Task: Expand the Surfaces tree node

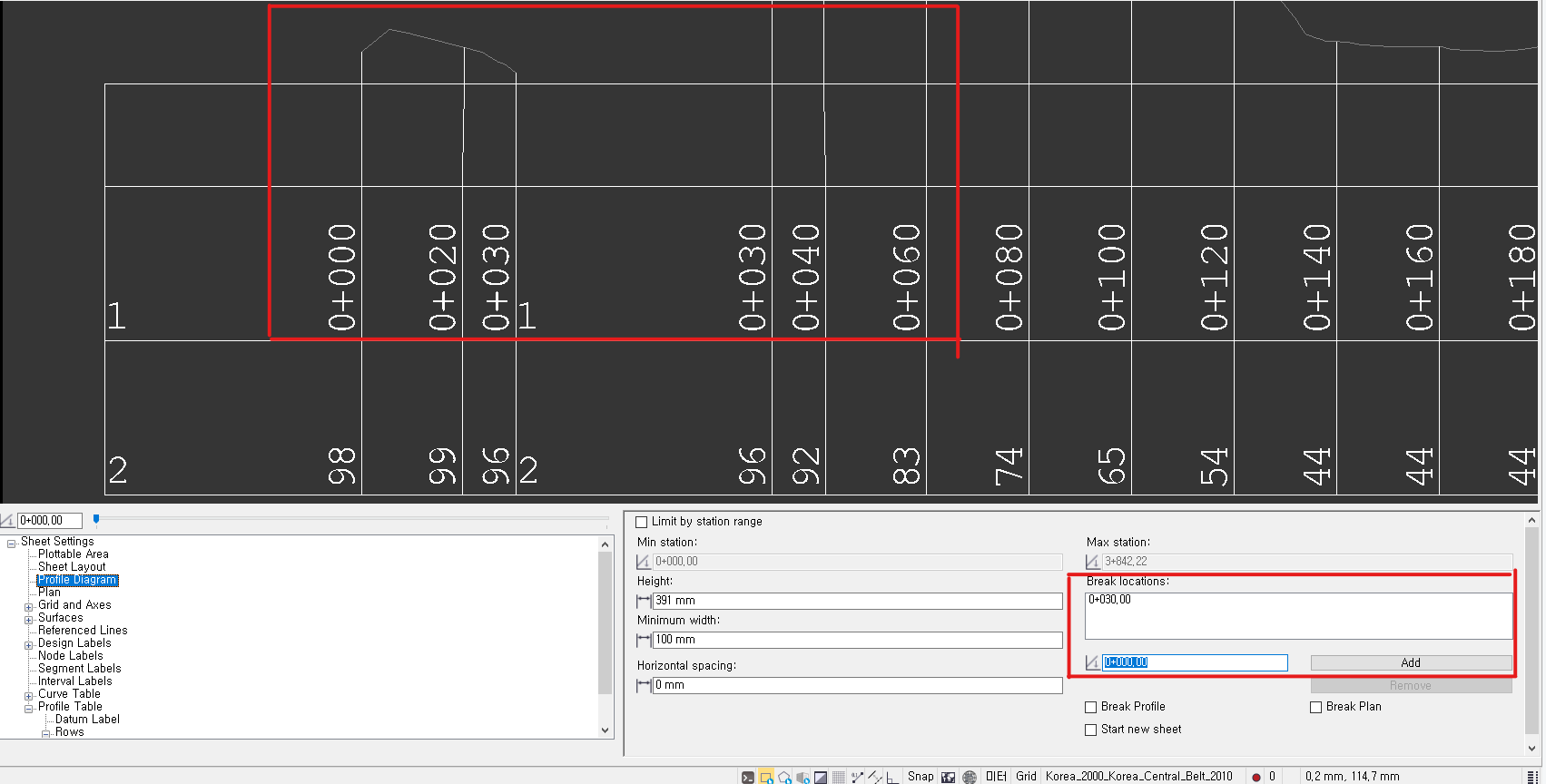Action: coord(28,620)
